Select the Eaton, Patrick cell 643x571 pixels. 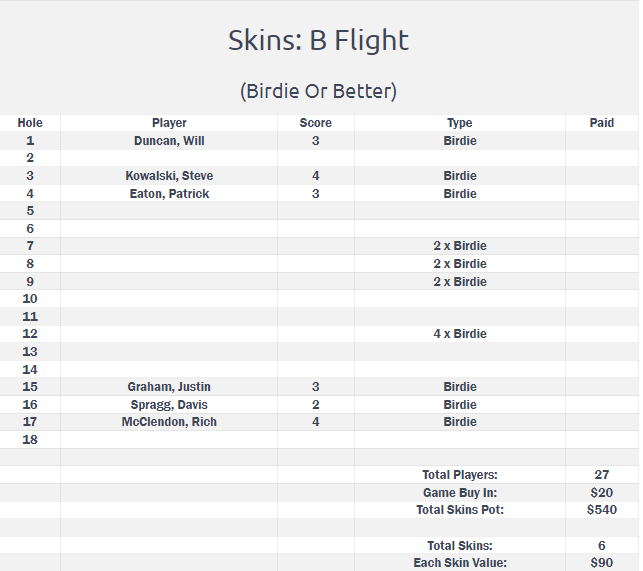click(x=169, y=194)
